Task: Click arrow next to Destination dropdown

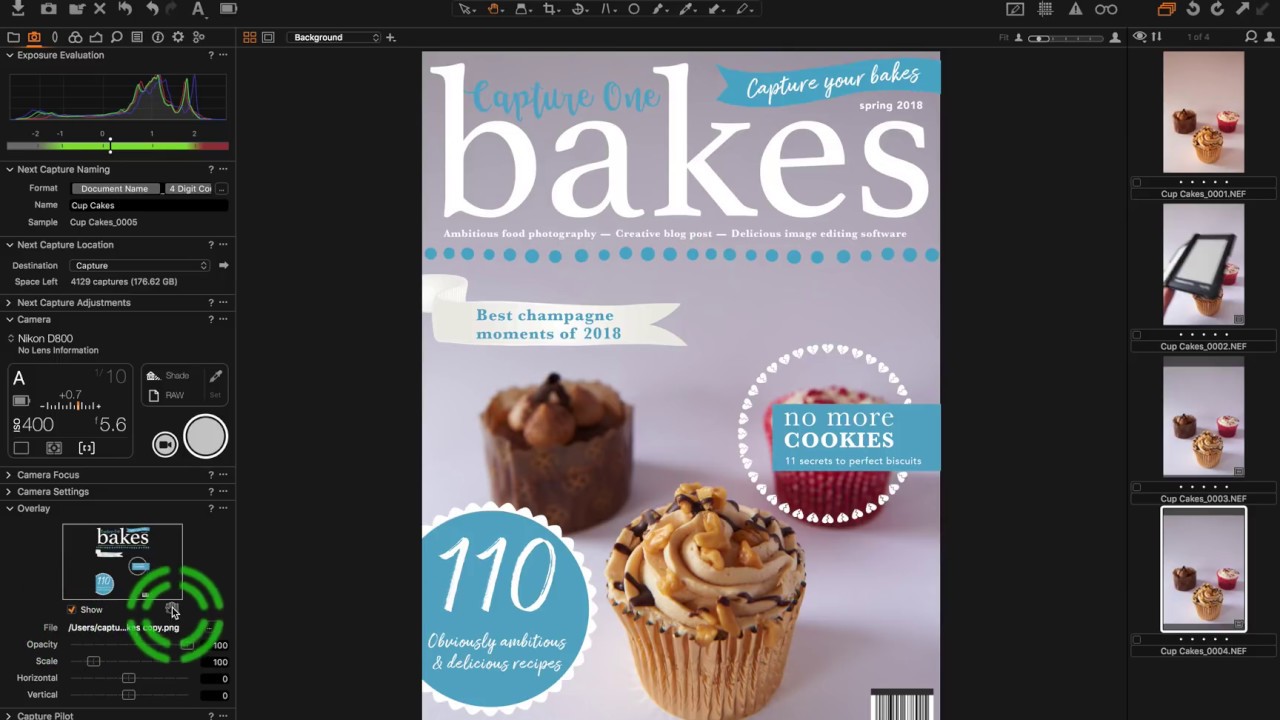Action: tap(223, 265)
